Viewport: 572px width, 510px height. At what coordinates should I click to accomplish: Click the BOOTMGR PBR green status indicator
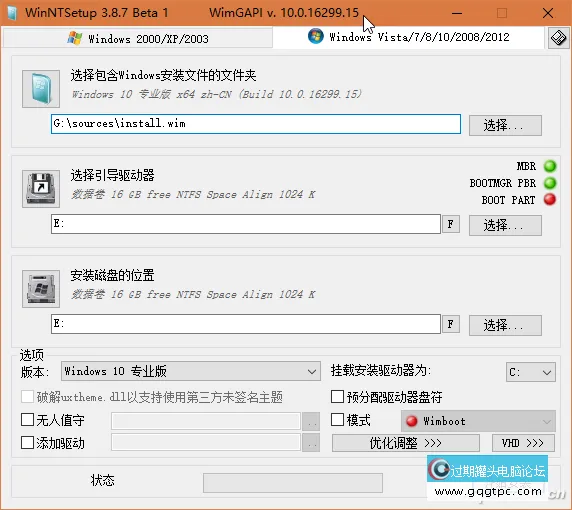(x=550, y=182)
